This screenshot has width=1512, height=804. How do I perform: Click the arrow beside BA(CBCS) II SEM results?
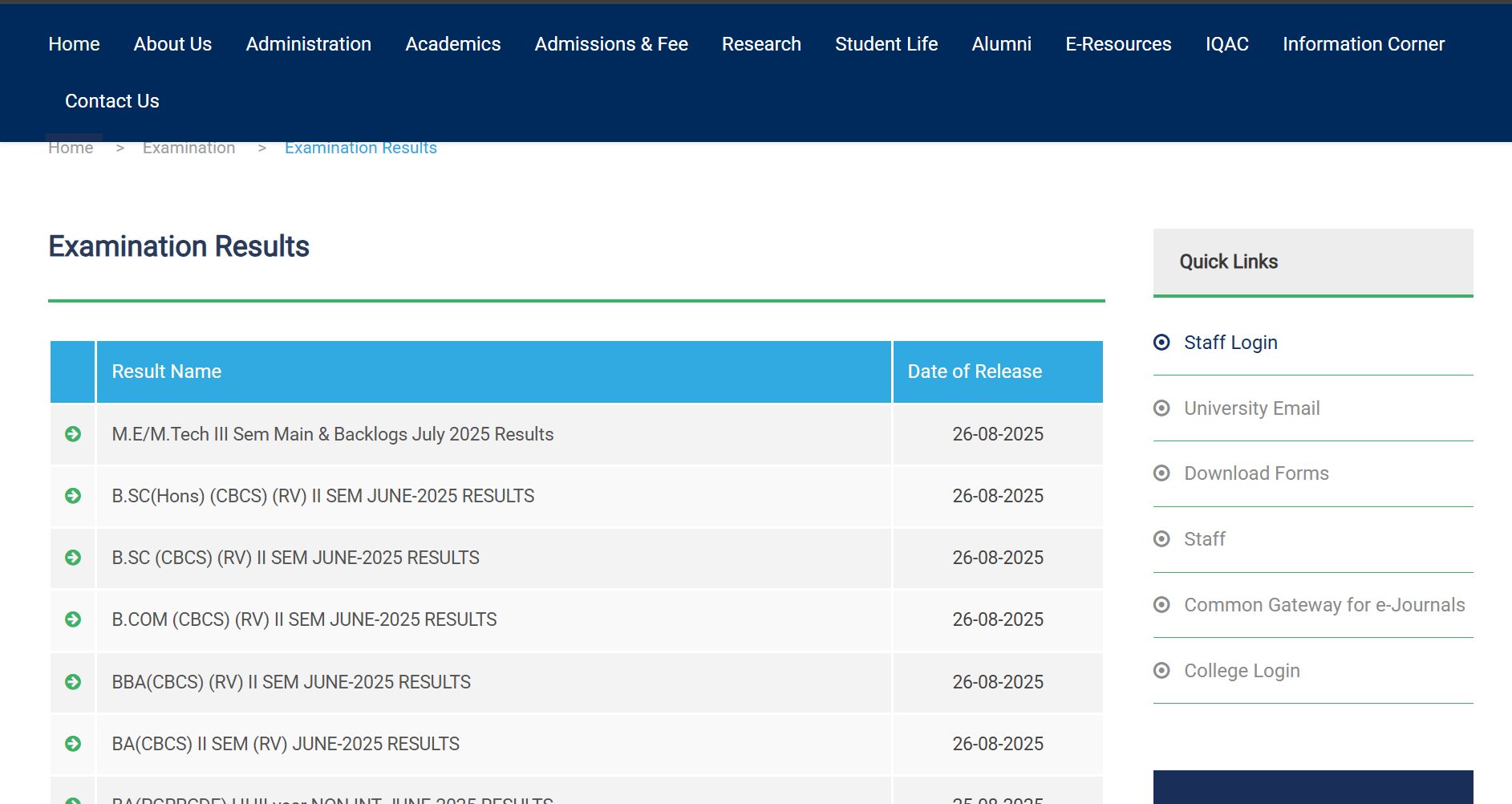pos(73,744)
